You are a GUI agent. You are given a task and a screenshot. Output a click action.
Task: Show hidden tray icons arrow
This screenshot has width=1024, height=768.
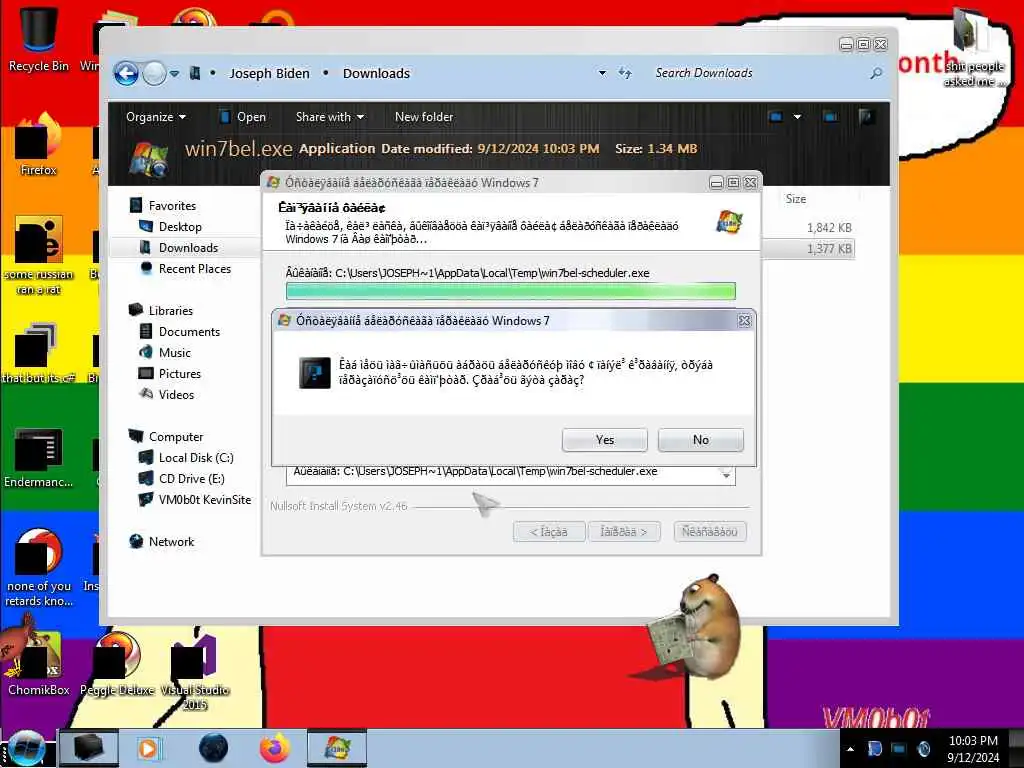[x=850, y=749]
